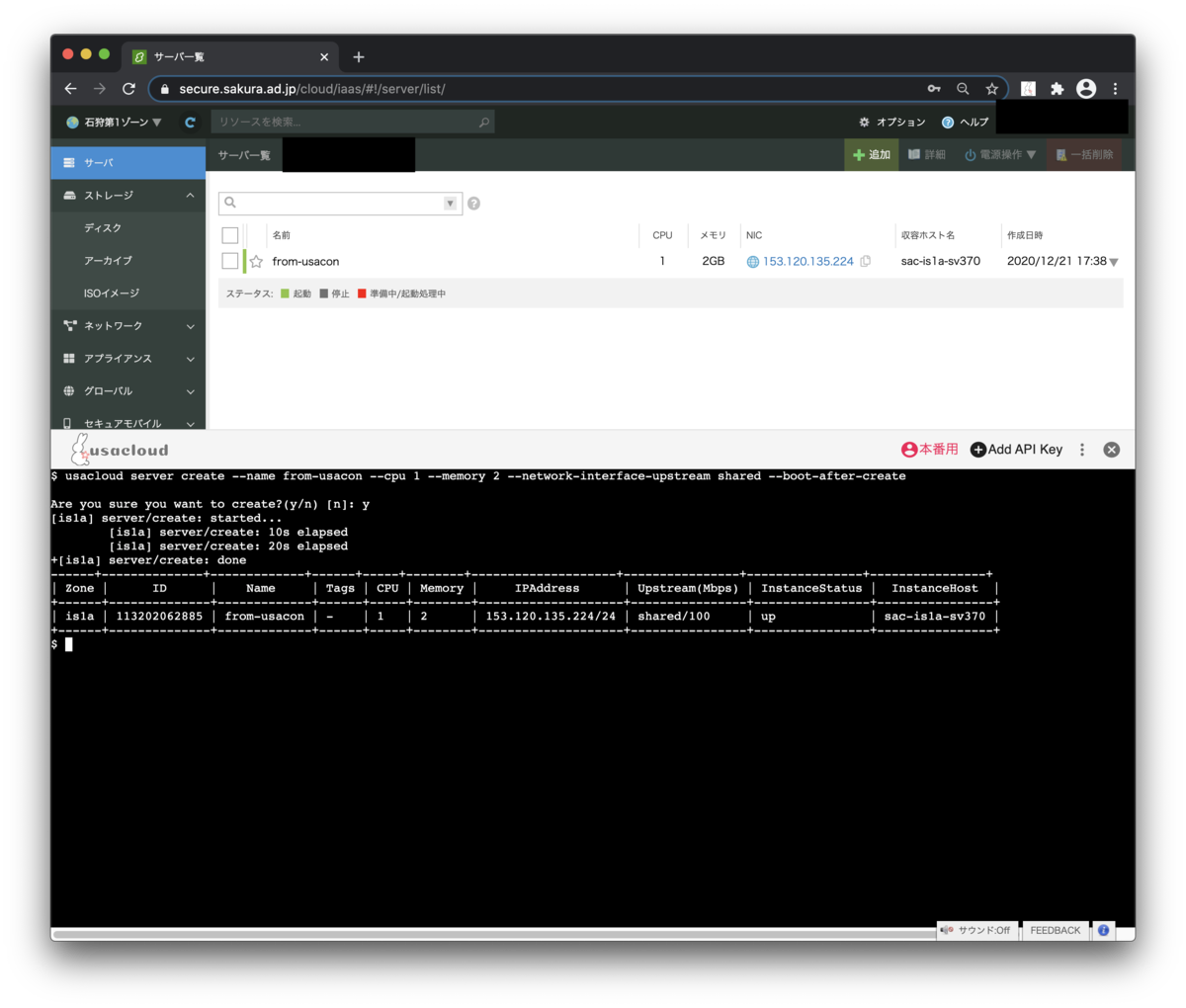This screenshot has height=1008, width=1186.
Task: Star the from-usacon server as favorite
Action: (x=256, y=262)
